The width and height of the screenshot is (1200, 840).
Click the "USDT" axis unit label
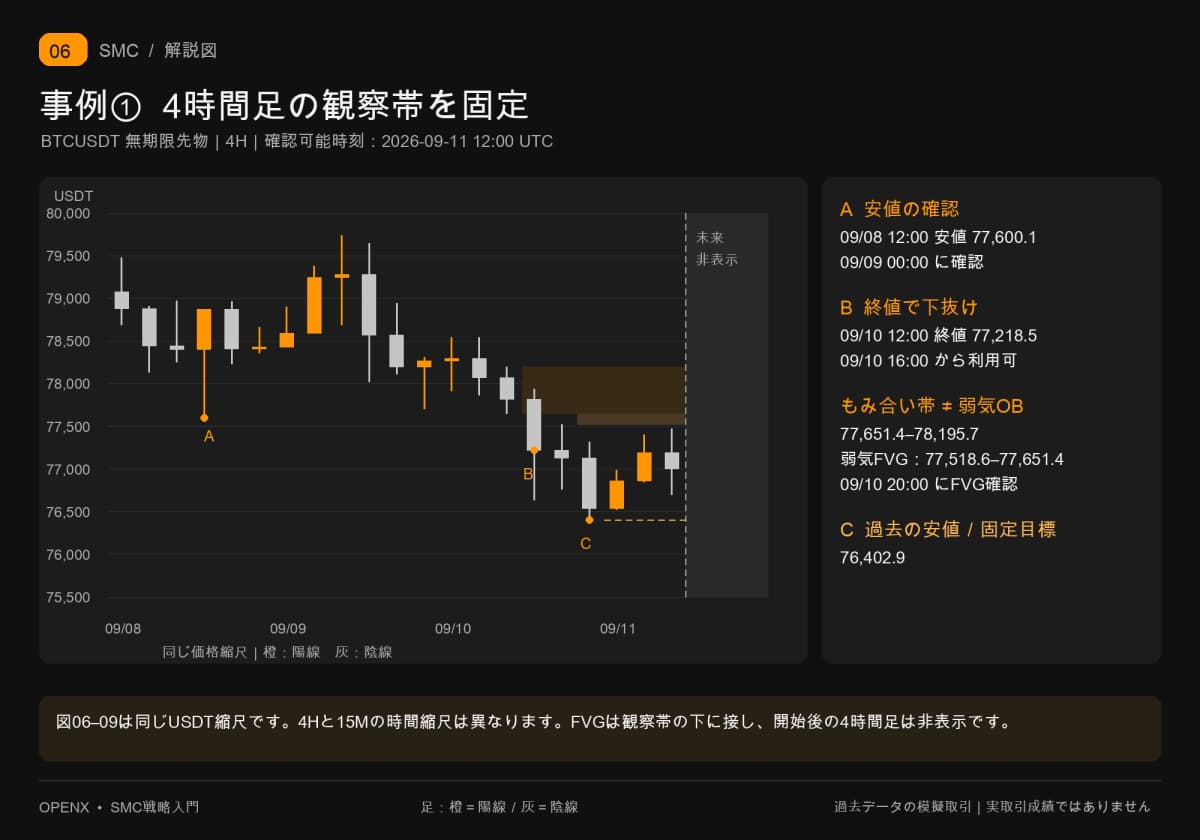[x=73, y=196]
